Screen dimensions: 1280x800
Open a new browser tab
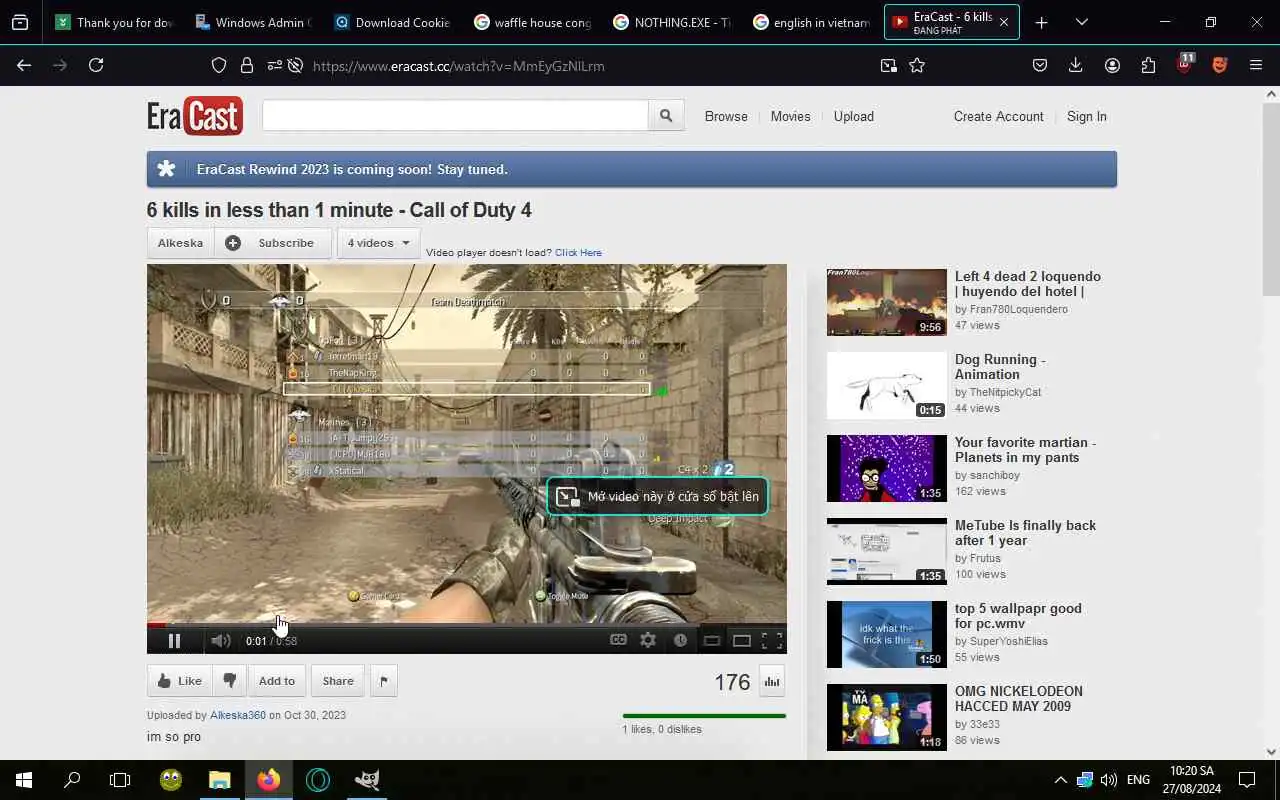pyautogui.click(x=1041, y=22)
